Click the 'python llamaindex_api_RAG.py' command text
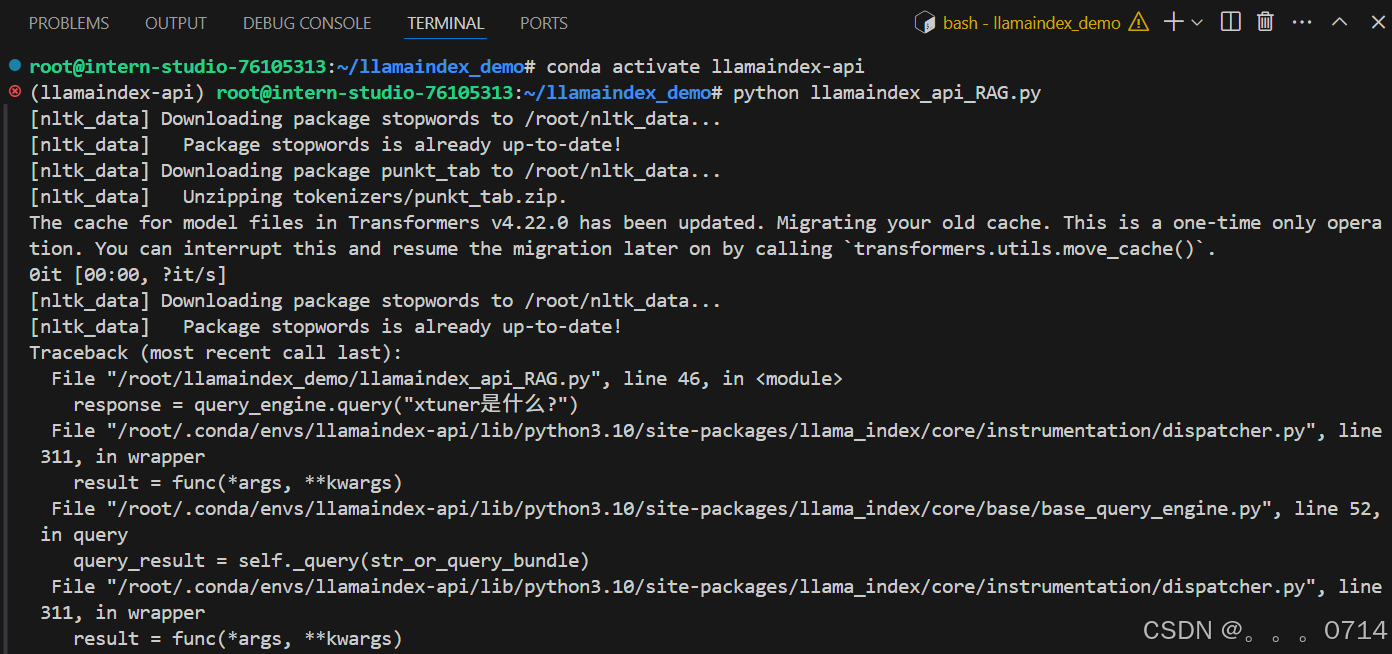Viewport: 1392px width, 654px height. (887, 93)
